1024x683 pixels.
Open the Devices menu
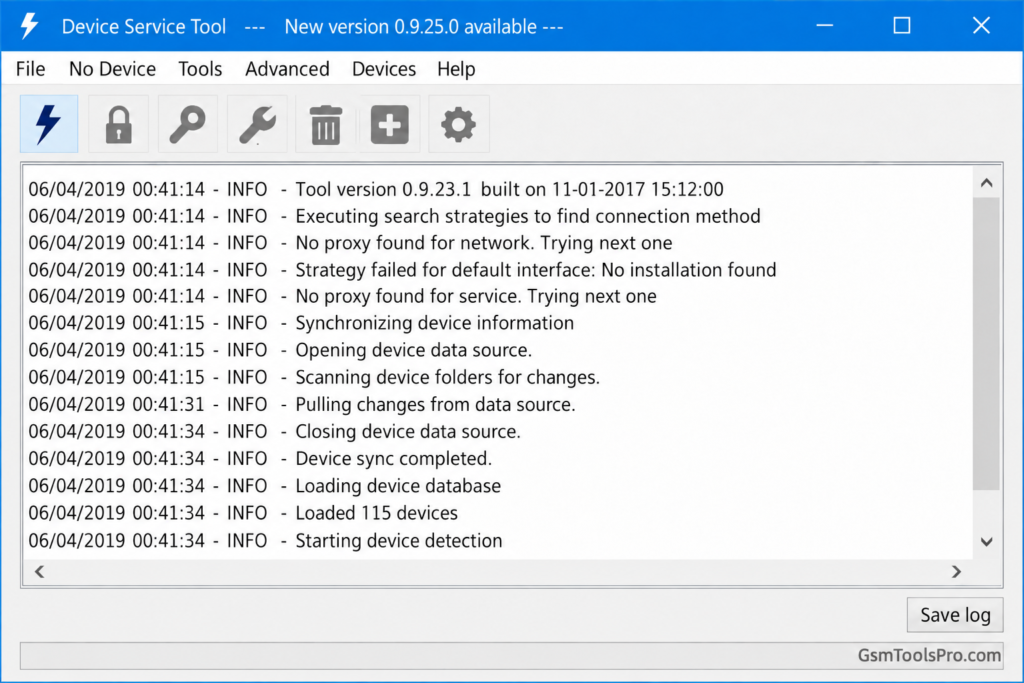click(384, 69)
